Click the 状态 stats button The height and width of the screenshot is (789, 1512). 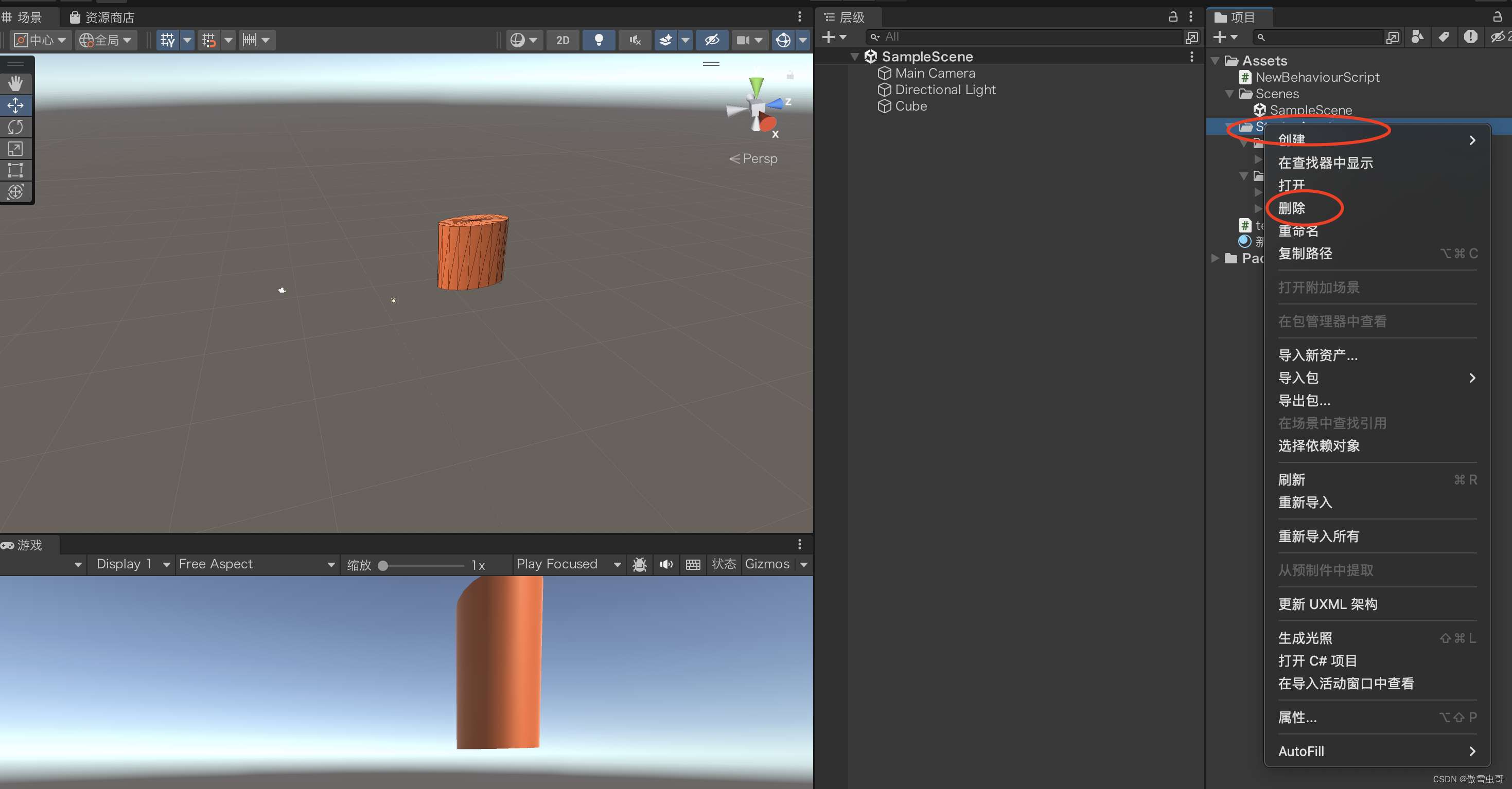724,564
